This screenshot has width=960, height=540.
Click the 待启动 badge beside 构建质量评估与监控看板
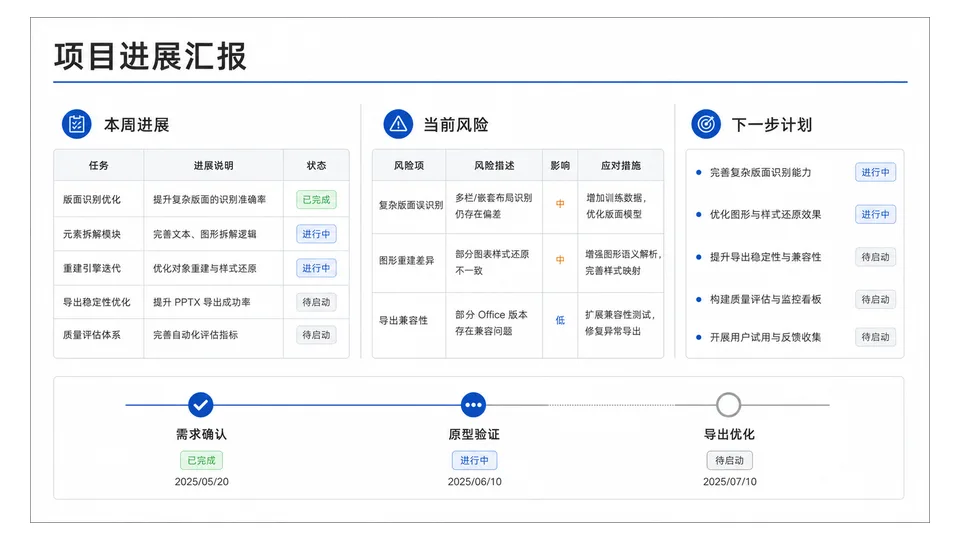(x=876, y=299)
